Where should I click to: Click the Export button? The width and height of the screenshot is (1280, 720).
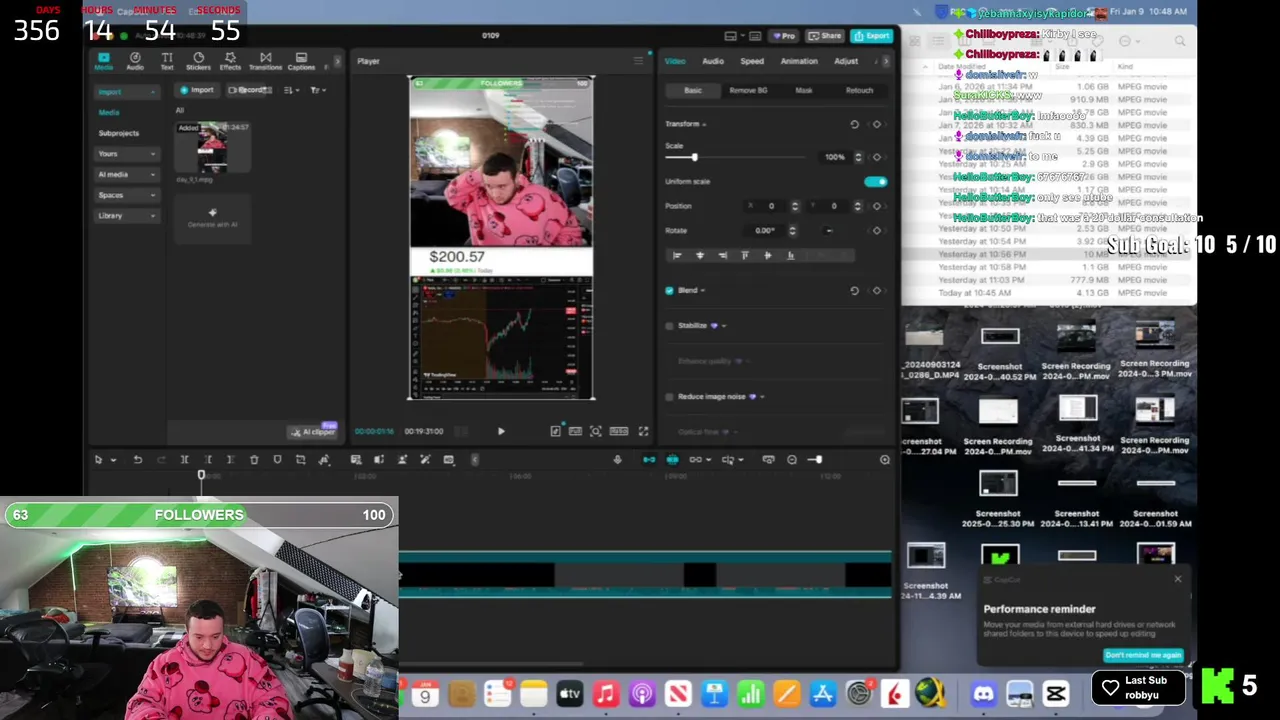coord(872,36)
